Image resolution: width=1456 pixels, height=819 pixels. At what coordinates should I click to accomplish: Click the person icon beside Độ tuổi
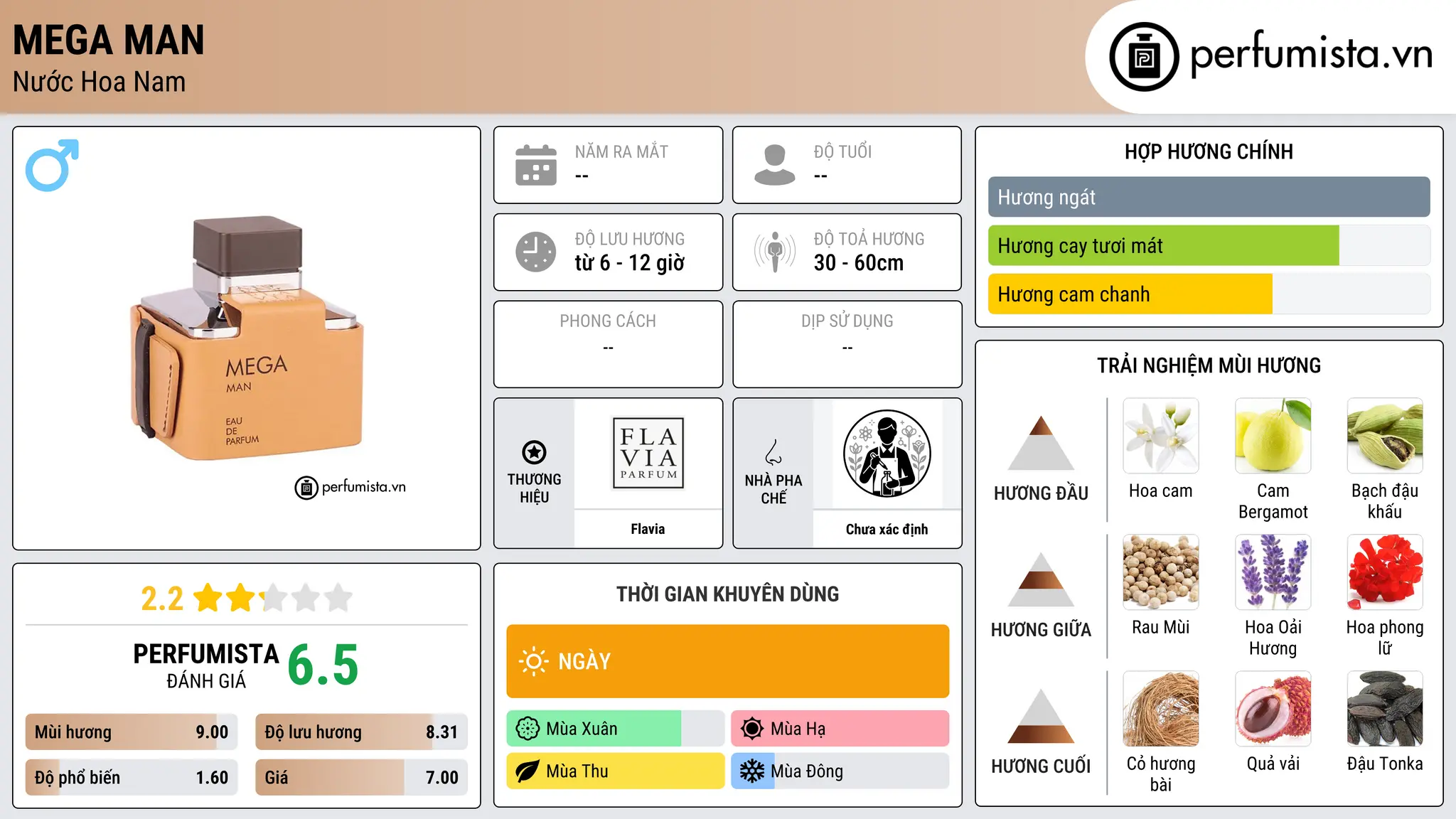tap(774, 165)
